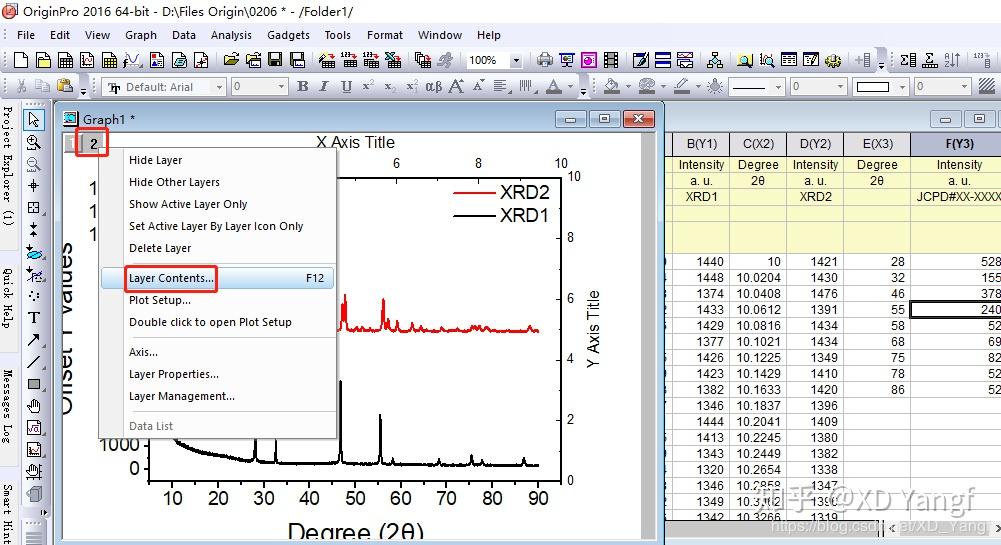Click the fill color paint bucket swatch
The height and width of the screenshot is (545, 1001).
[x=613, y=86]
